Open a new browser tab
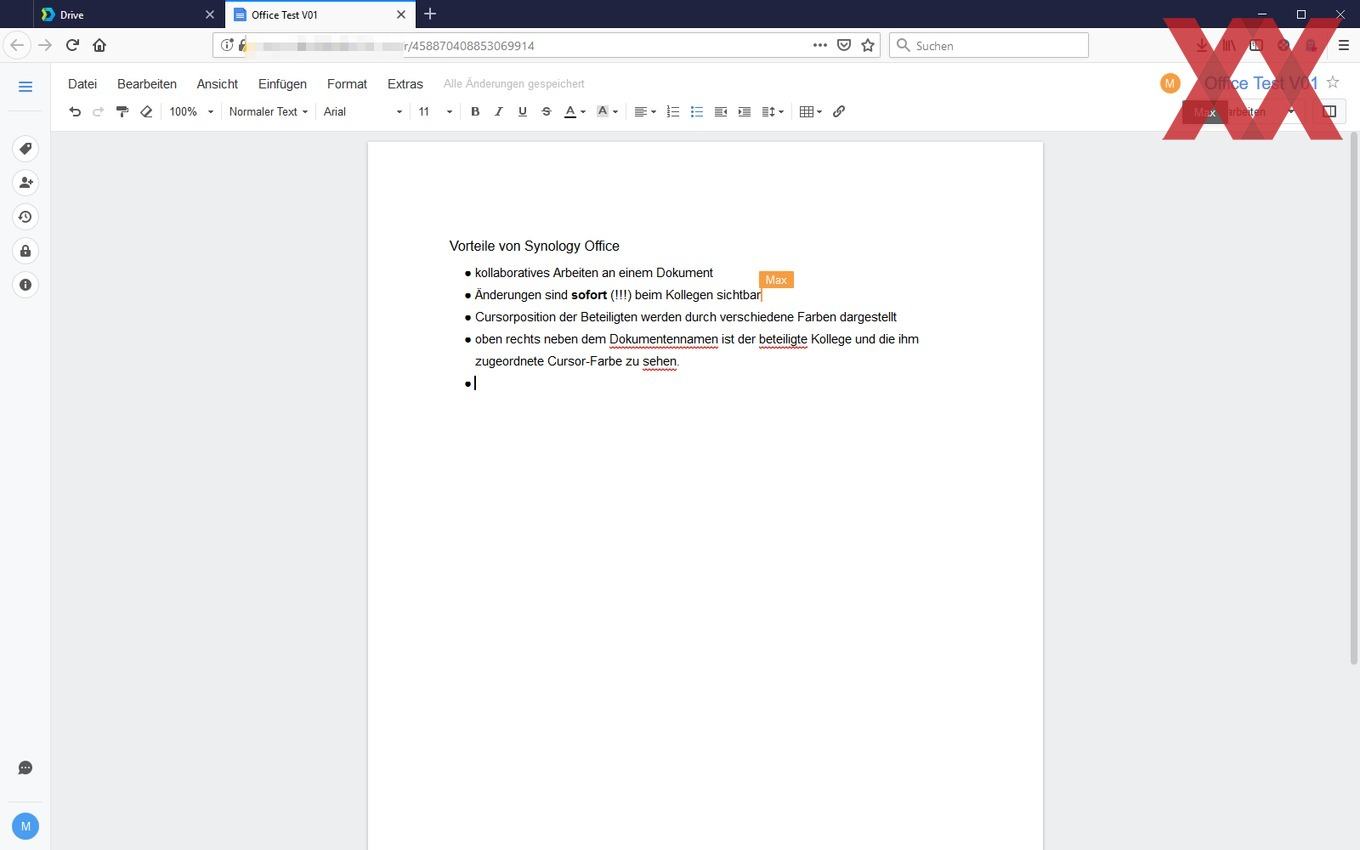Screen dimensions: 1360x850 (430, 14)
